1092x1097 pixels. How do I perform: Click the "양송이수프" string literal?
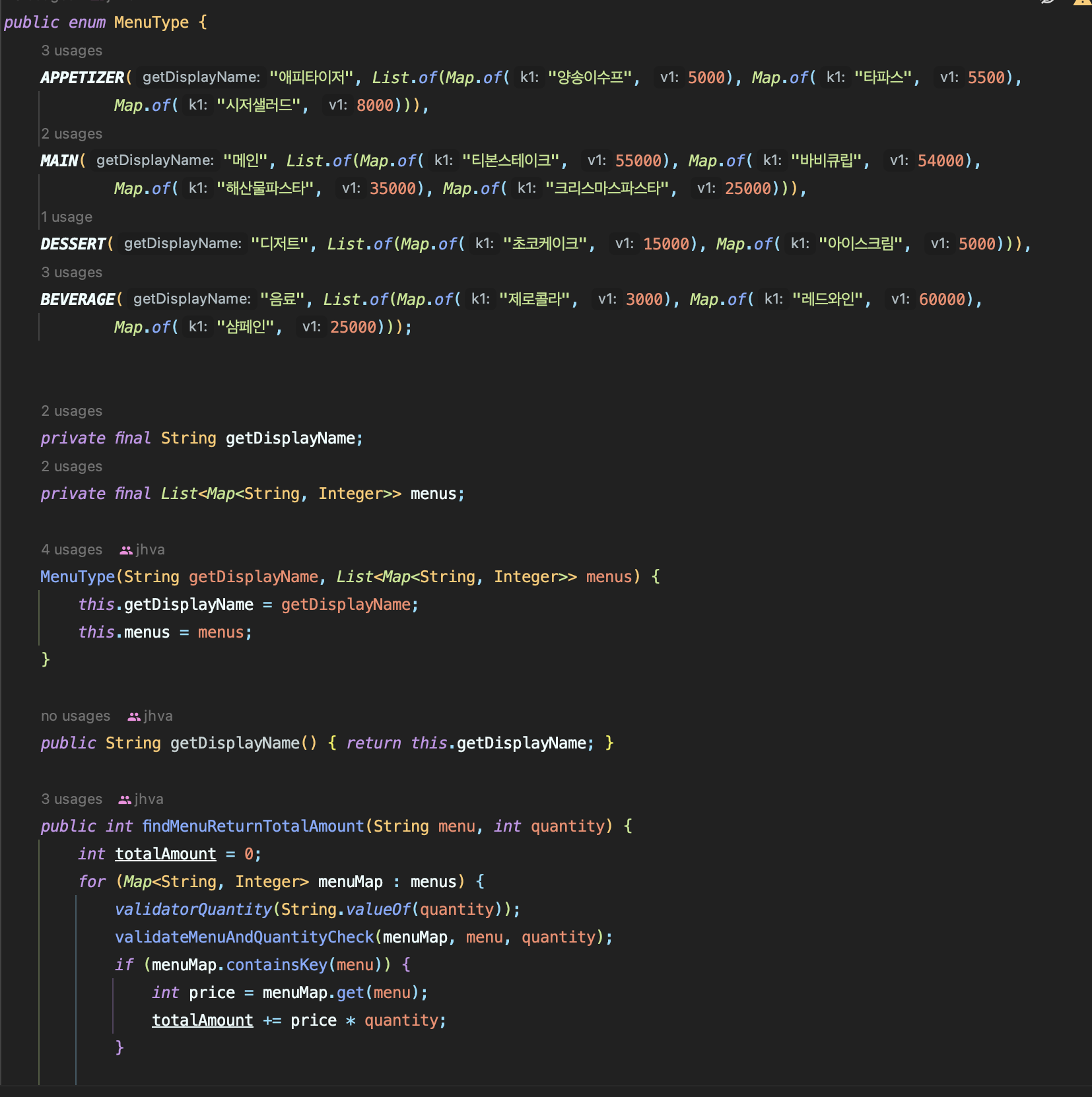click(590, 78)
